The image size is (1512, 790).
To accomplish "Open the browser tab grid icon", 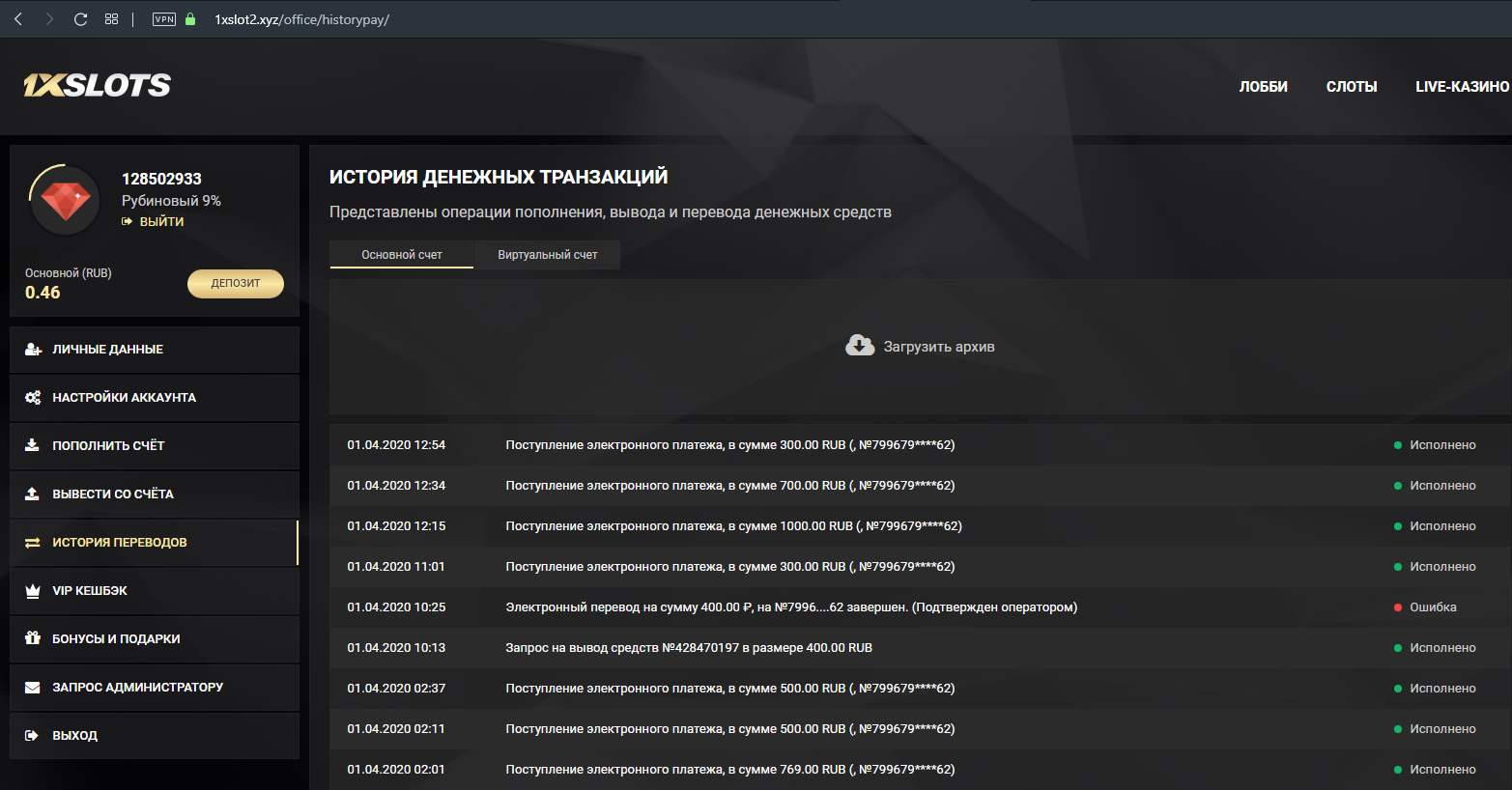I will (112, 19).
